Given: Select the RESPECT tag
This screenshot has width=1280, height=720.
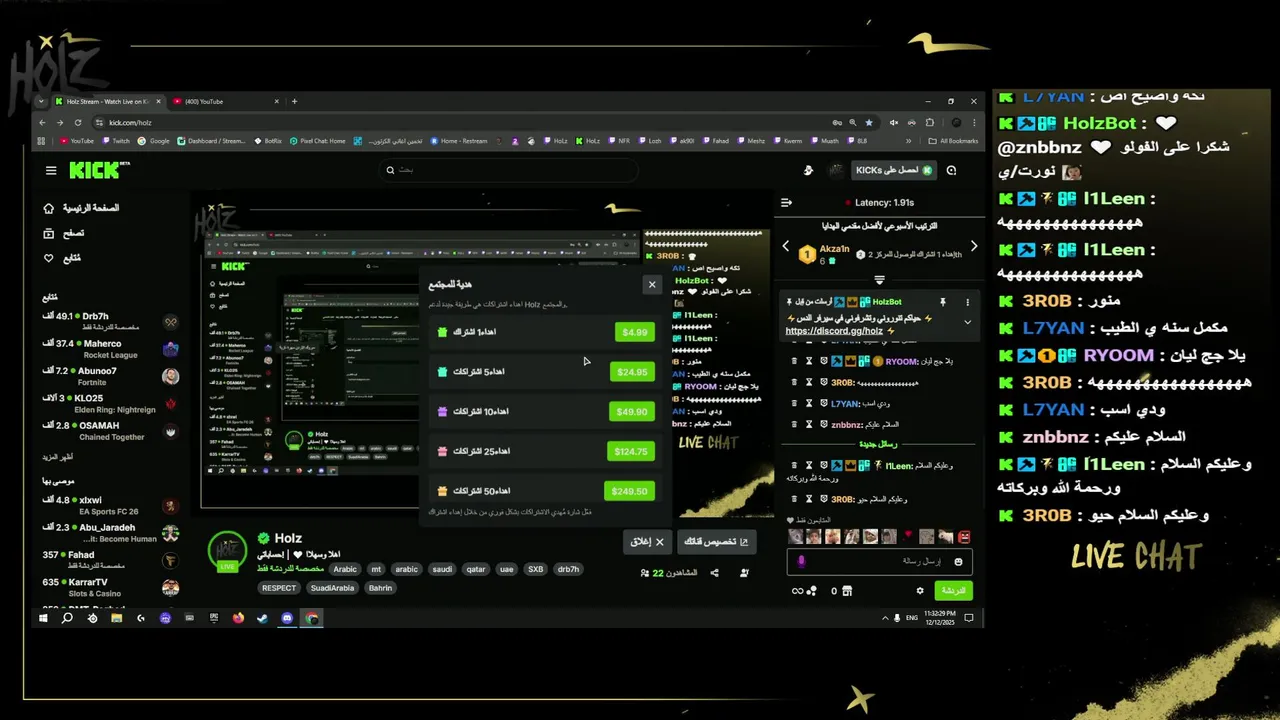Looking at the screenshot, I should [279, 588].
